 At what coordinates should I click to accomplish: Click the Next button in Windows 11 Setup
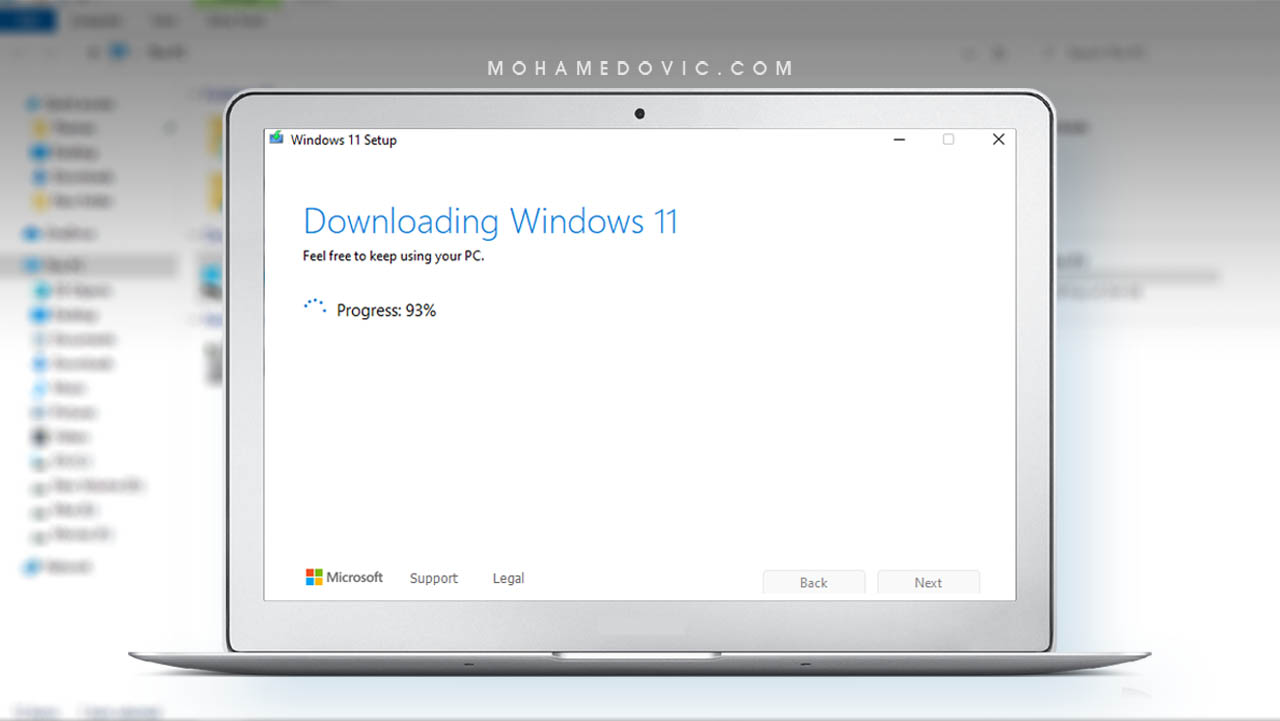pos(928,582)
